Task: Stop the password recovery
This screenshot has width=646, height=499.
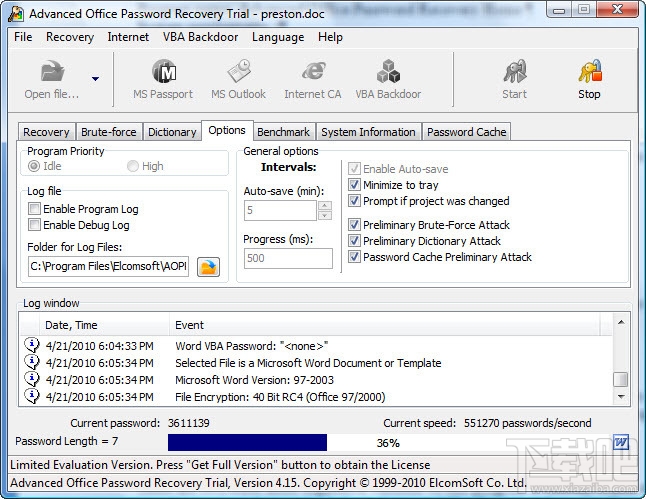Action: tap(590, 71)
